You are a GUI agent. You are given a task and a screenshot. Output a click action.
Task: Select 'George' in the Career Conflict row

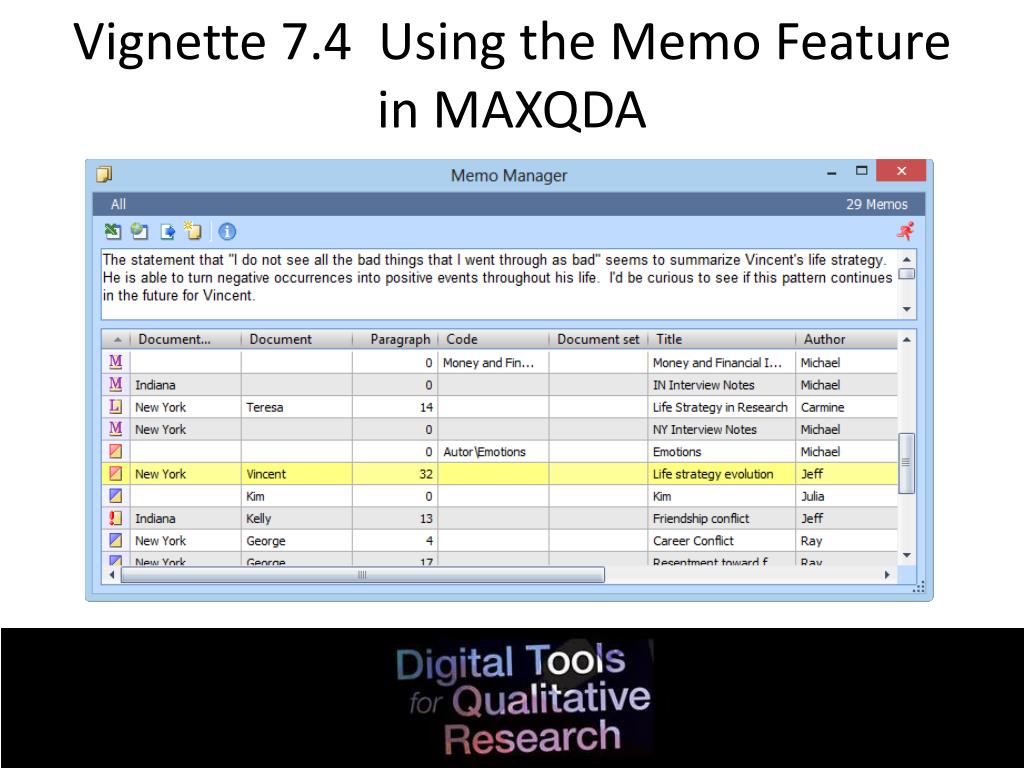pos(266,540)
